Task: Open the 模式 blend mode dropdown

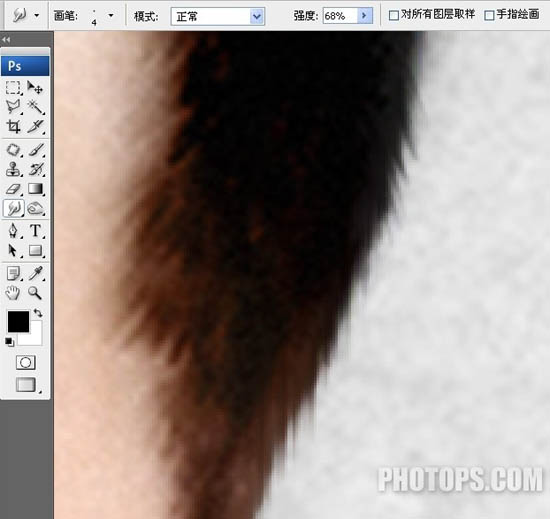Action: (x=218, y=16)
